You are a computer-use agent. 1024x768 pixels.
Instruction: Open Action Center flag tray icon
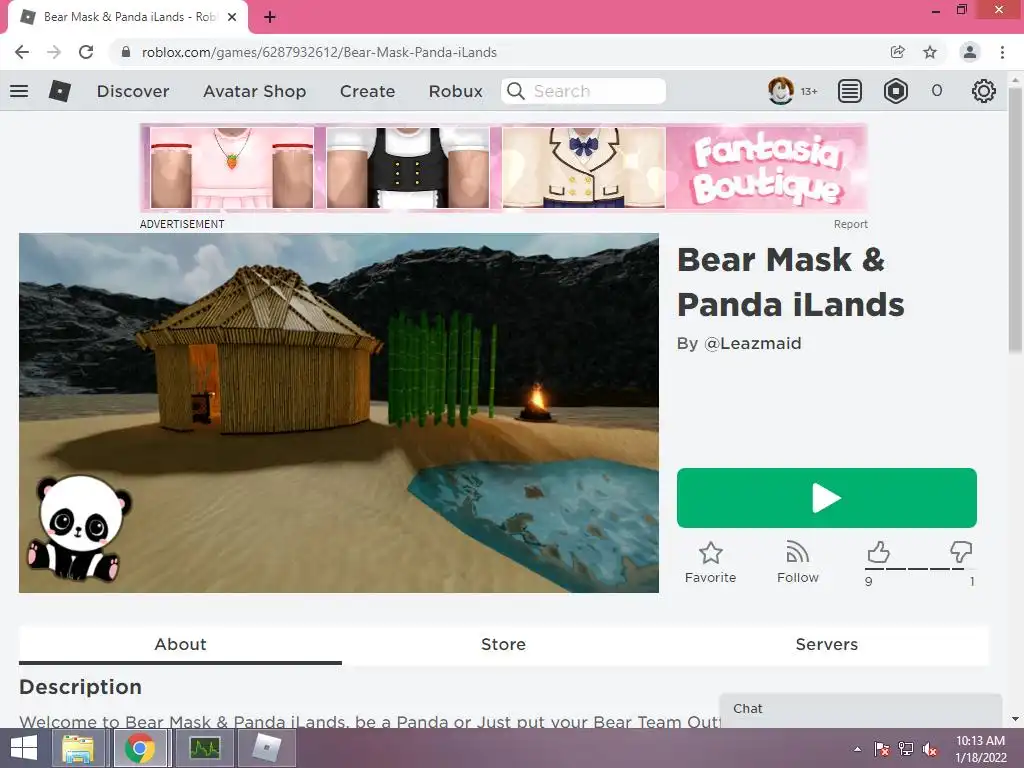[882, 749]
